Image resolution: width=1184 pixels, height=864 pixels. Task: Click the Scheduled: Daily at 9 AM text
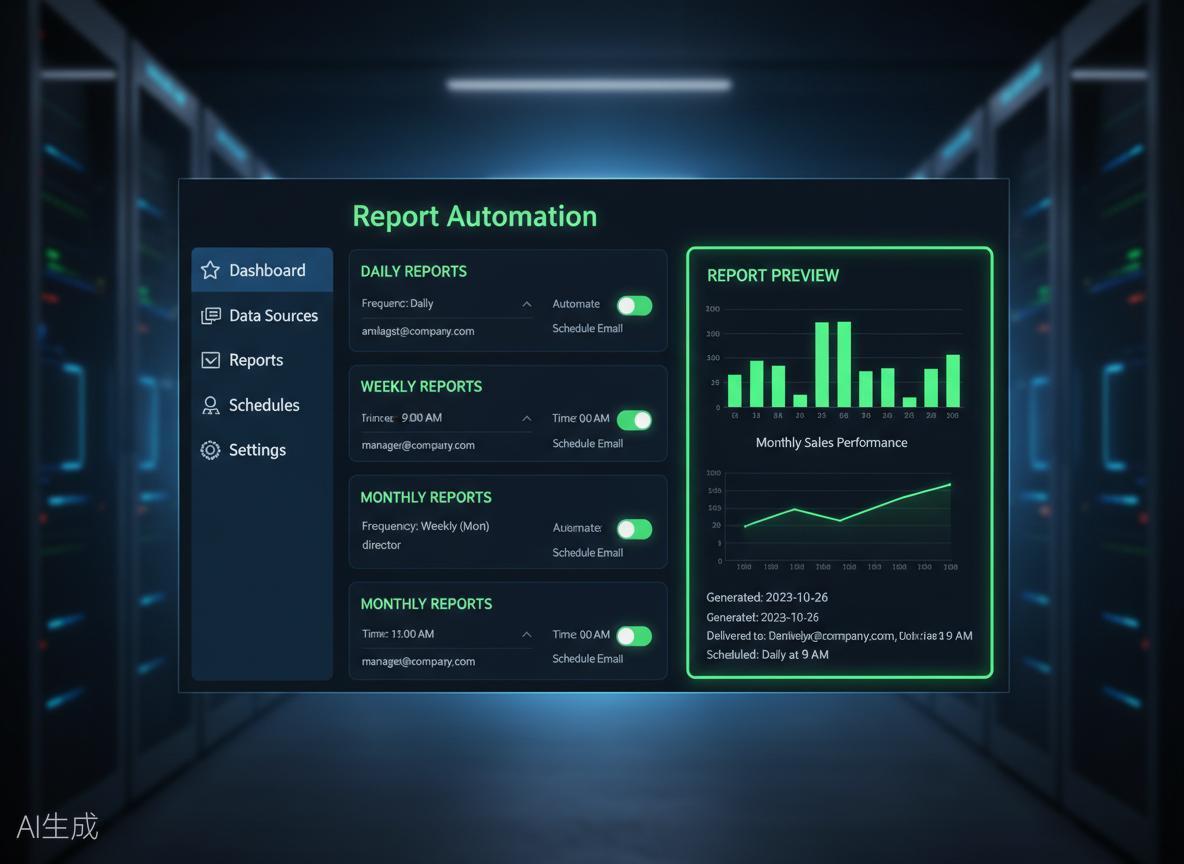767,655
